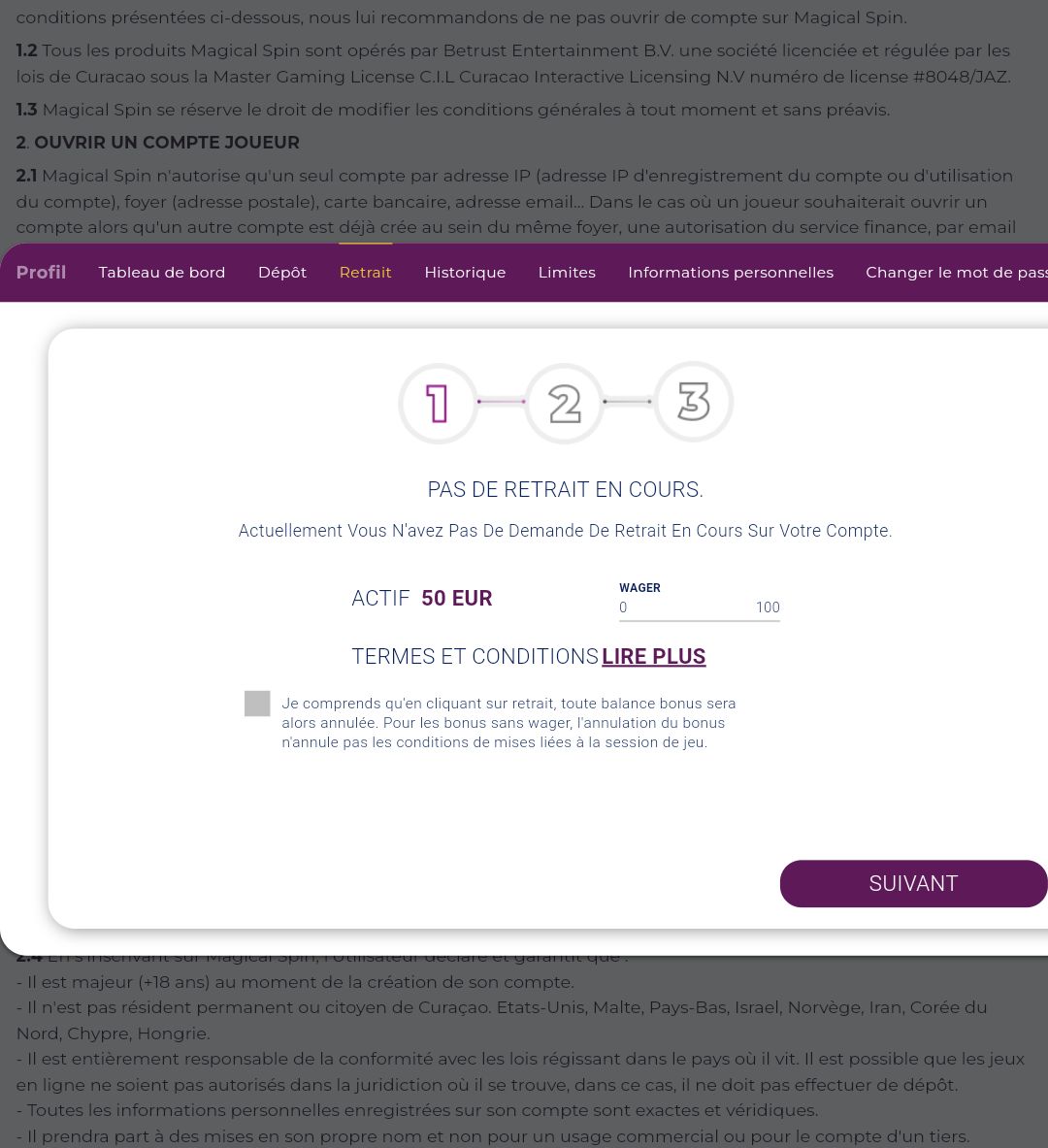Click the WAGER progress bar
This screenshot has width=1048, height=1148.
click(x=700, y=620)
